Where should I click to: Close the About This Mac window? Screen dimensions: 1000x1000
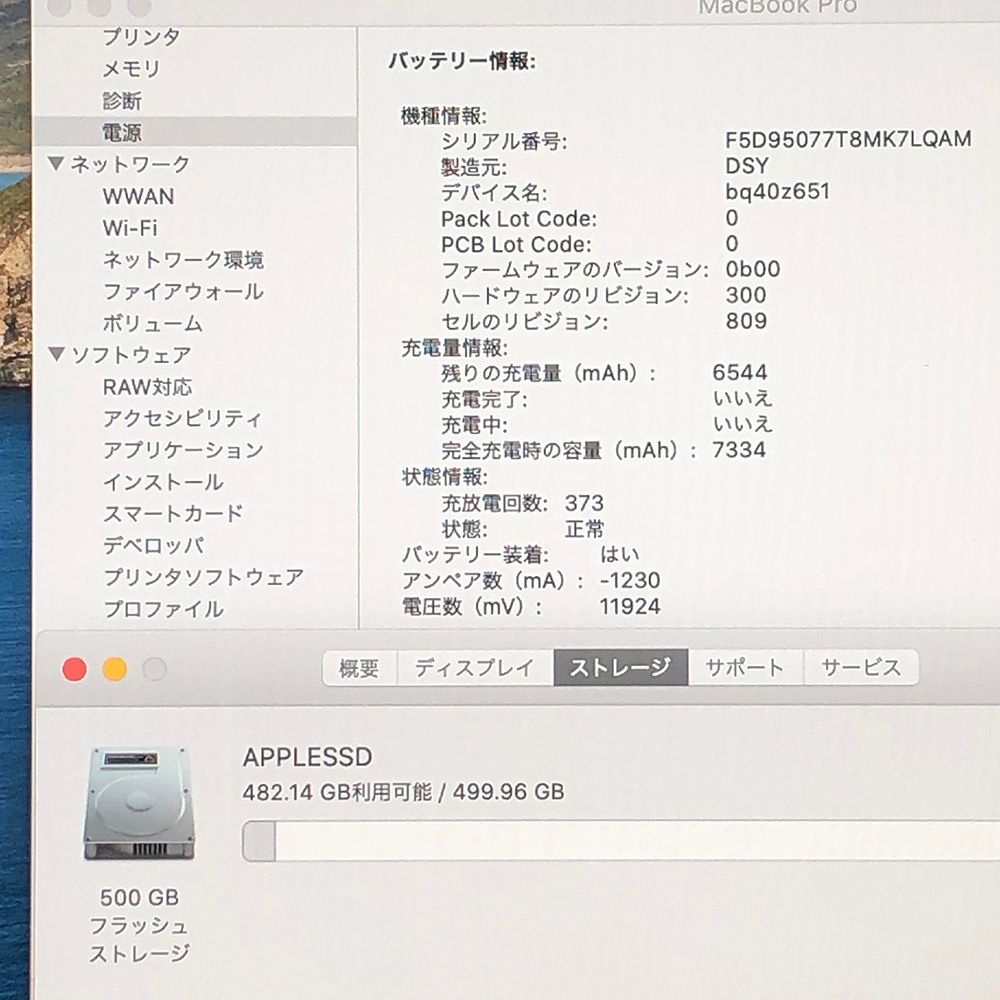click(75, 669)
